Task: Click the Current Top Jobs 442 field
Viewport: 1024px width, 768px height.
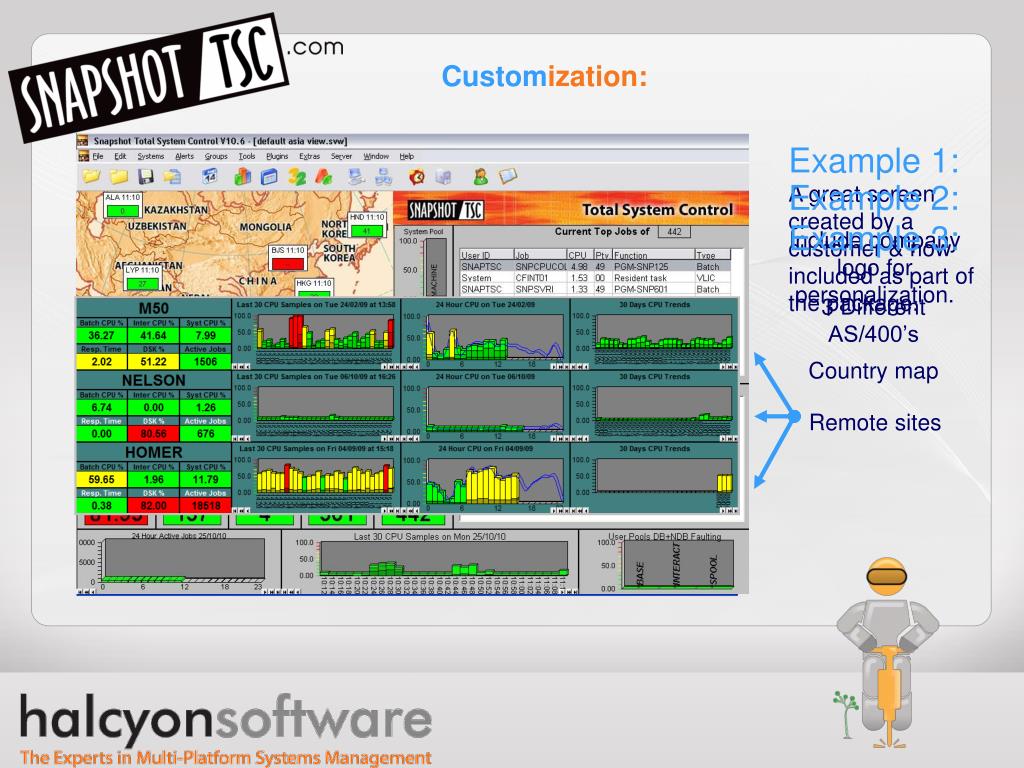Action: point(674,232)
